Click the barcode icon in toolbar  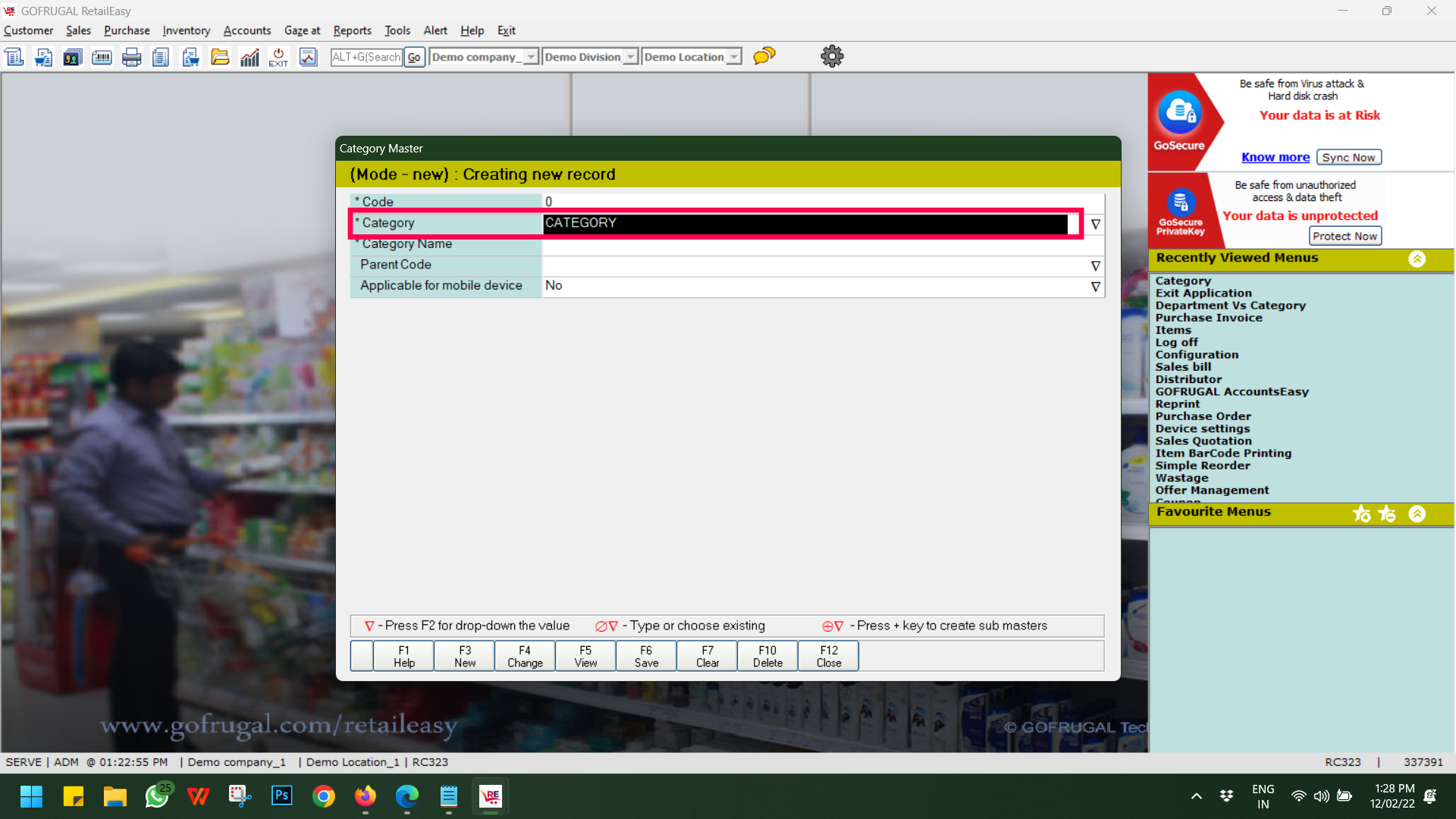point(102,57)
